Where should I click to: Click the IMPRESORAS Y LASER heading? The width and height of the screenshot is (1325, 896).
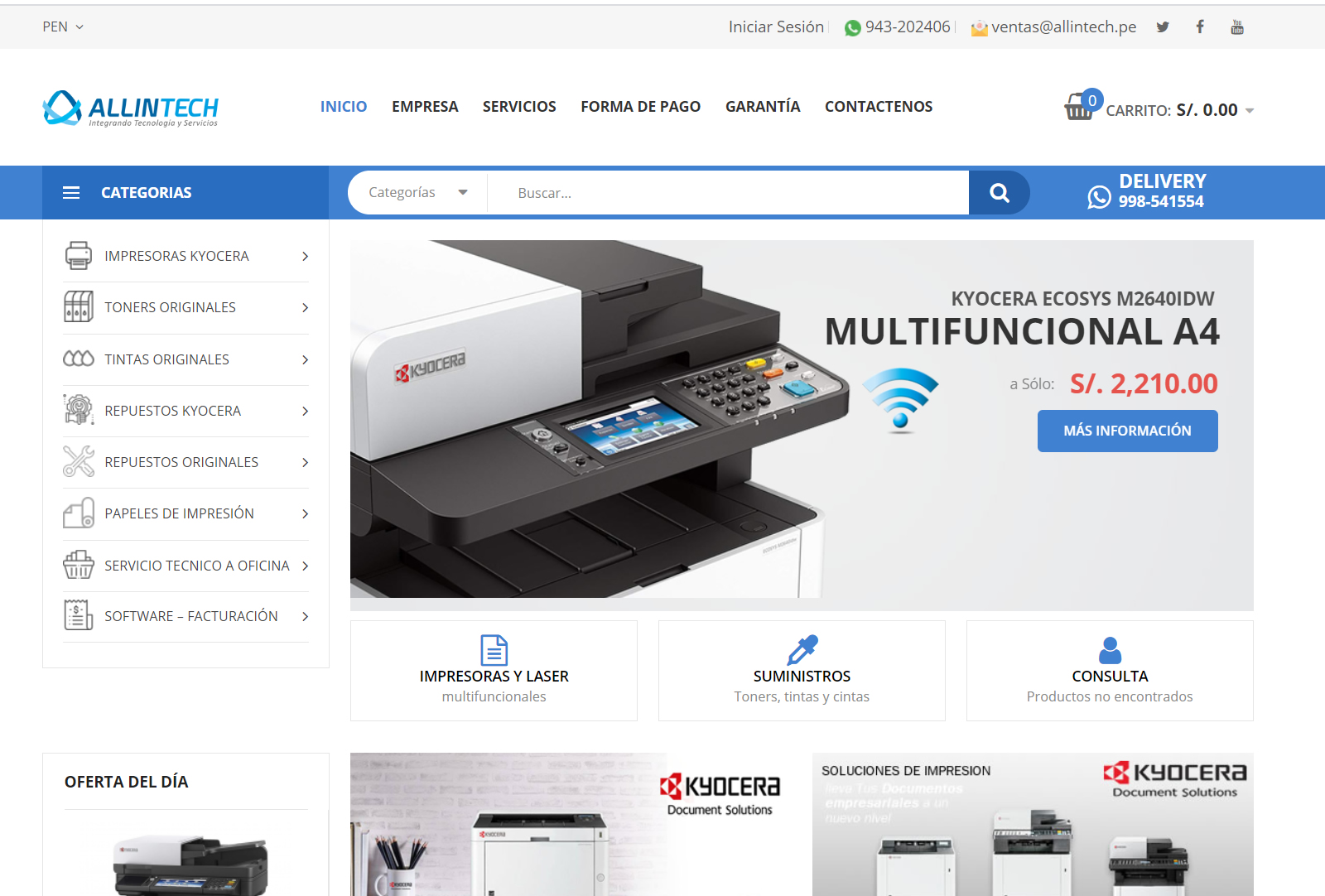pyautogui.click(x=494, y=677)
